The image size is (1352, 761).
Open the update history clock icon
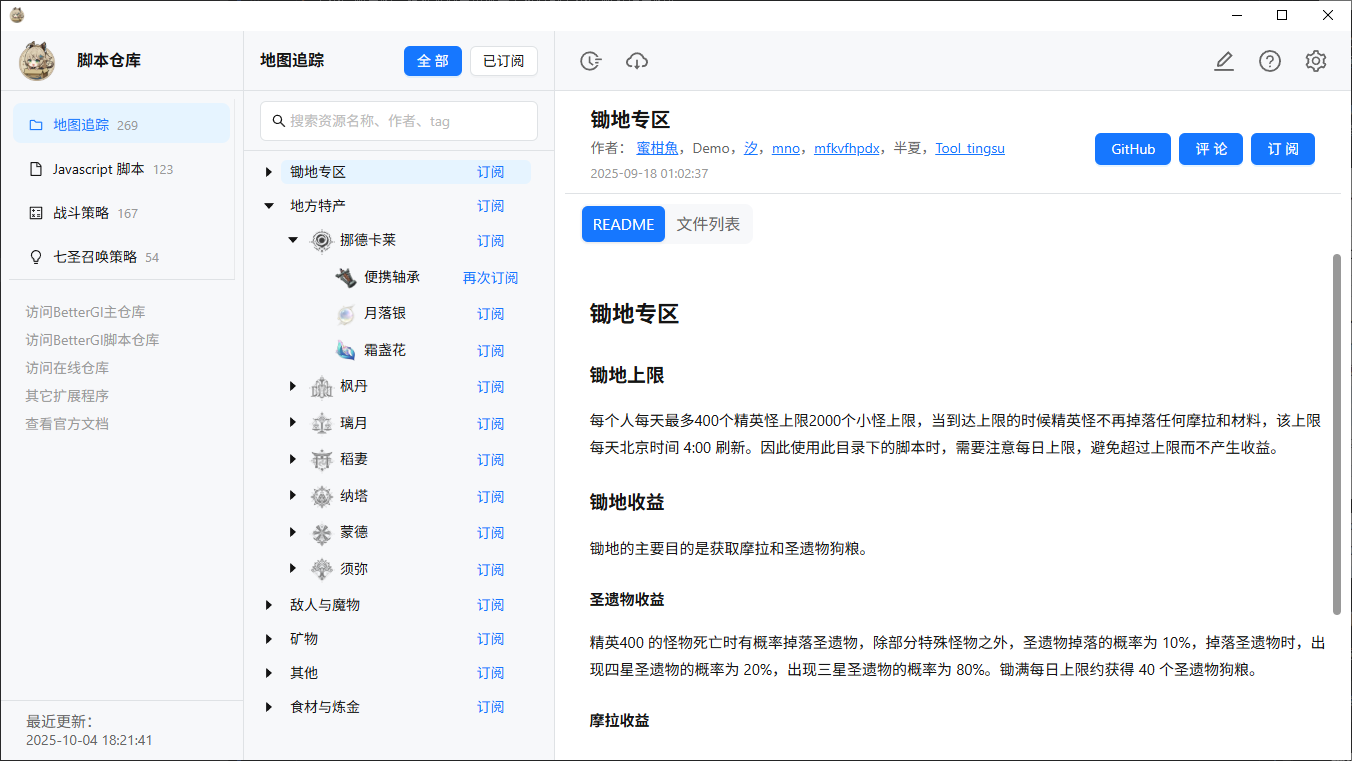pyautogui.click(x=590, y=60)
